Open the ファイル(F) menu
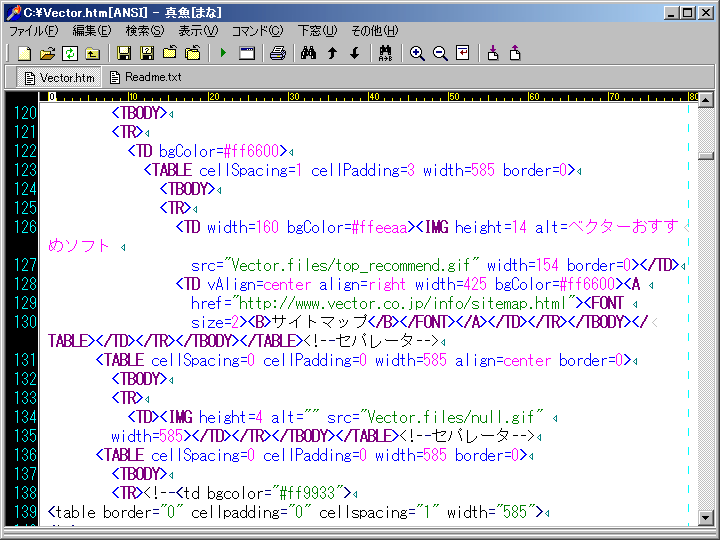 34,31
